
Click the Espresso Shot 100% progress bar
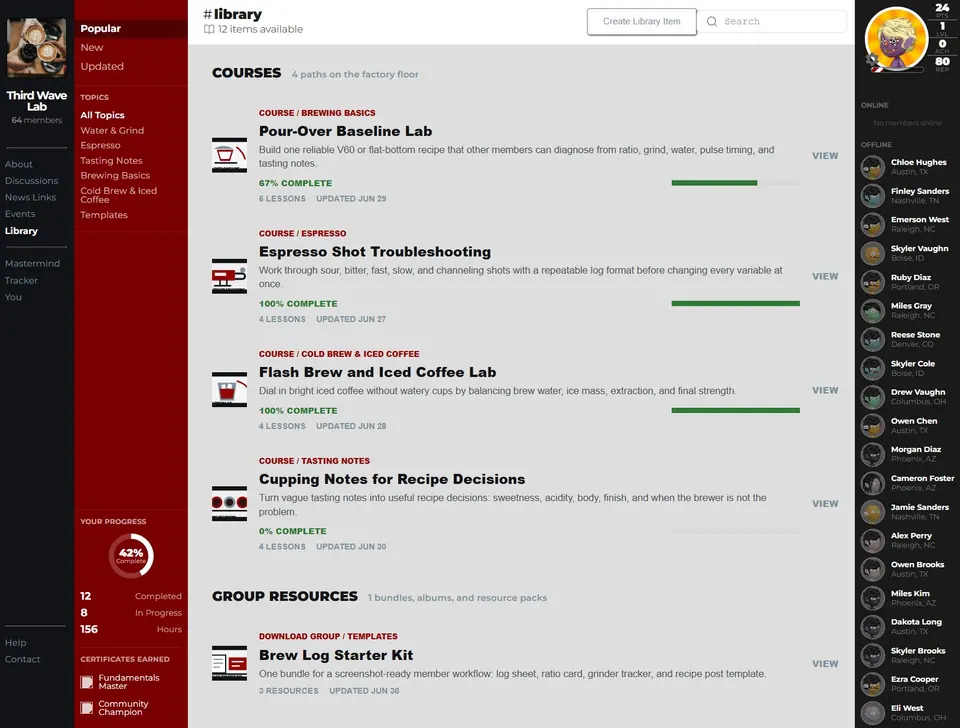(x=735, y=303)
